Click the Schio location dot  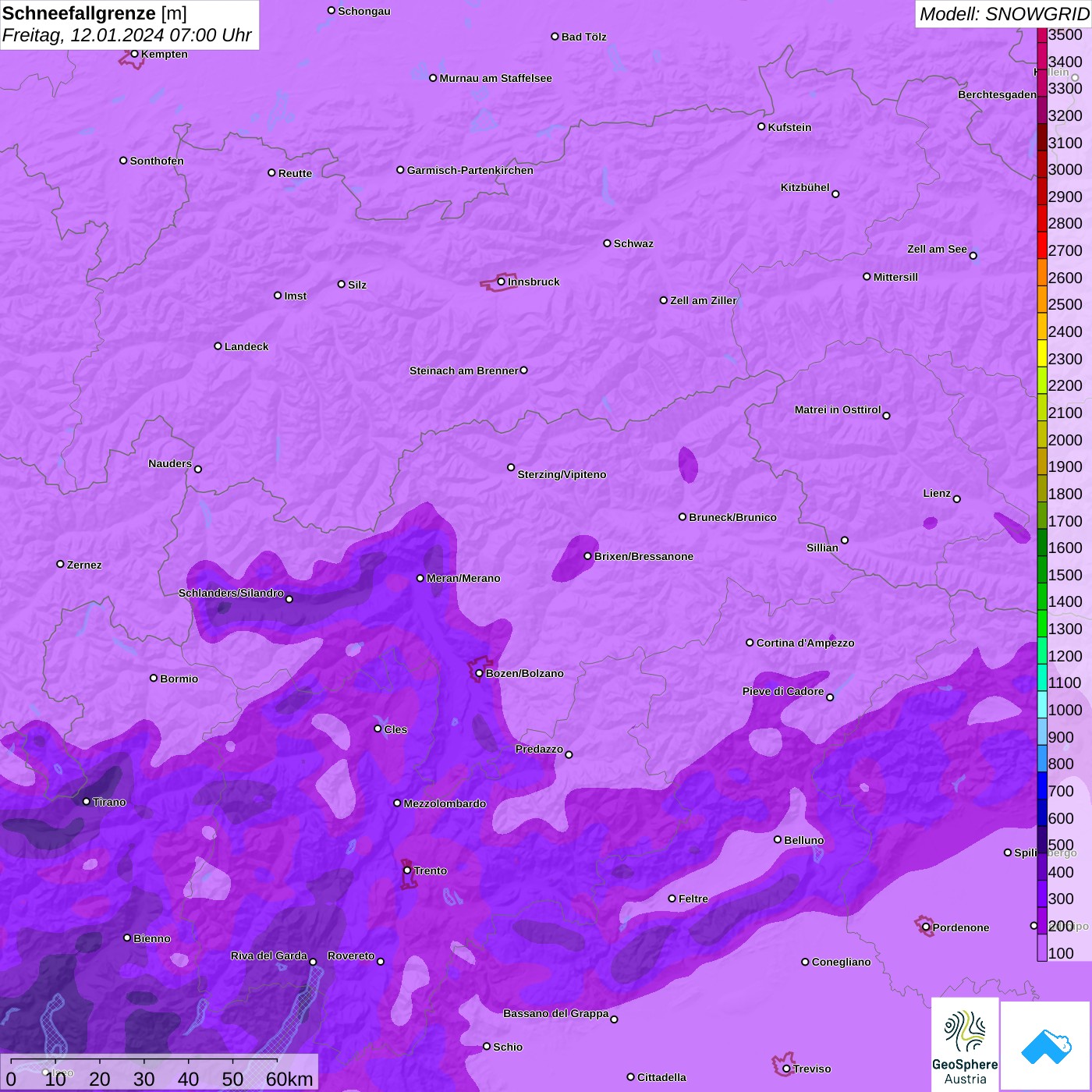487,1047
